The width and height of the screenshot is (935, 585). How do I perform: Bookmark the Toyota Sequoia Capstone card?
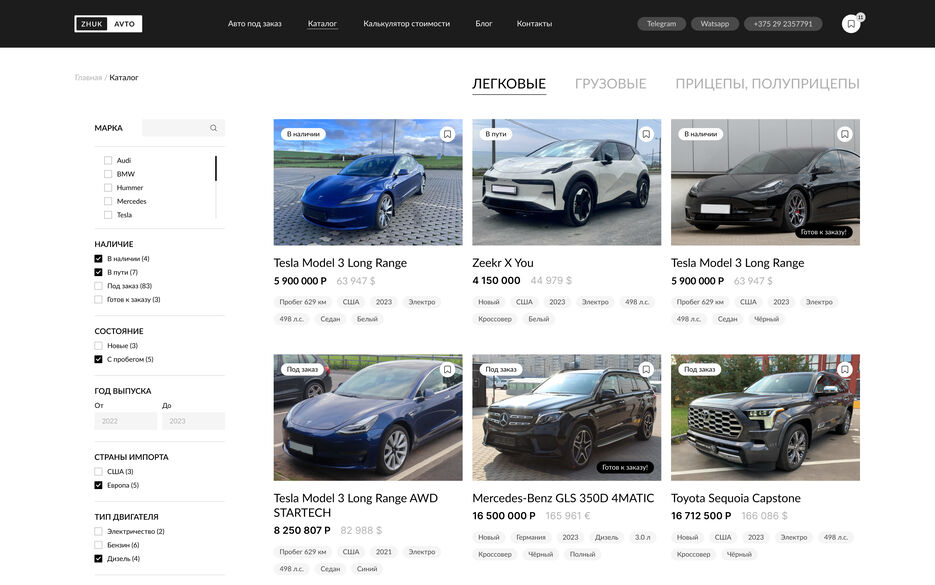pos(844,370)
